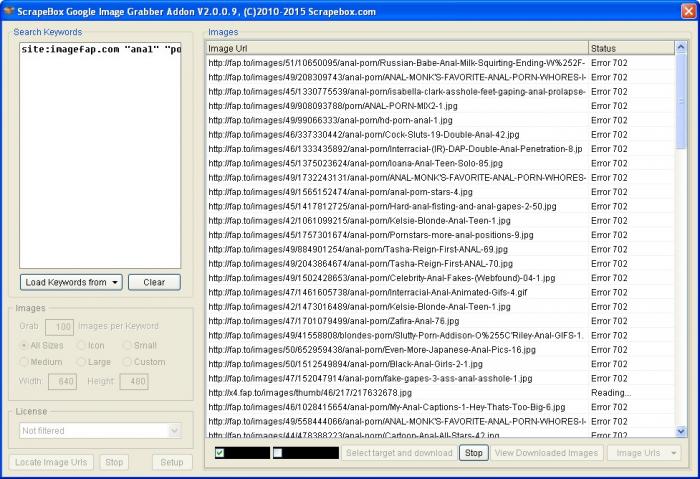
Task: Focus the Height field showing 480
Action: (134, 381)
